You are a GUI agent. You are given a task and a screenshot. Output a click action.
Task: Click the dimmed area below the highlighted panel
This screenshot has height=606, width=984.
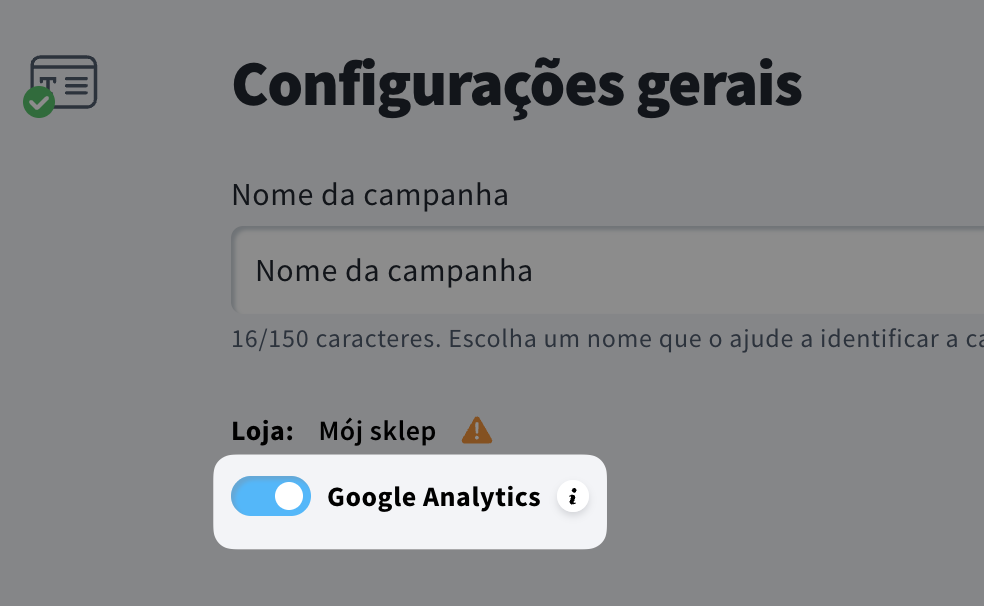click(410, 580)
